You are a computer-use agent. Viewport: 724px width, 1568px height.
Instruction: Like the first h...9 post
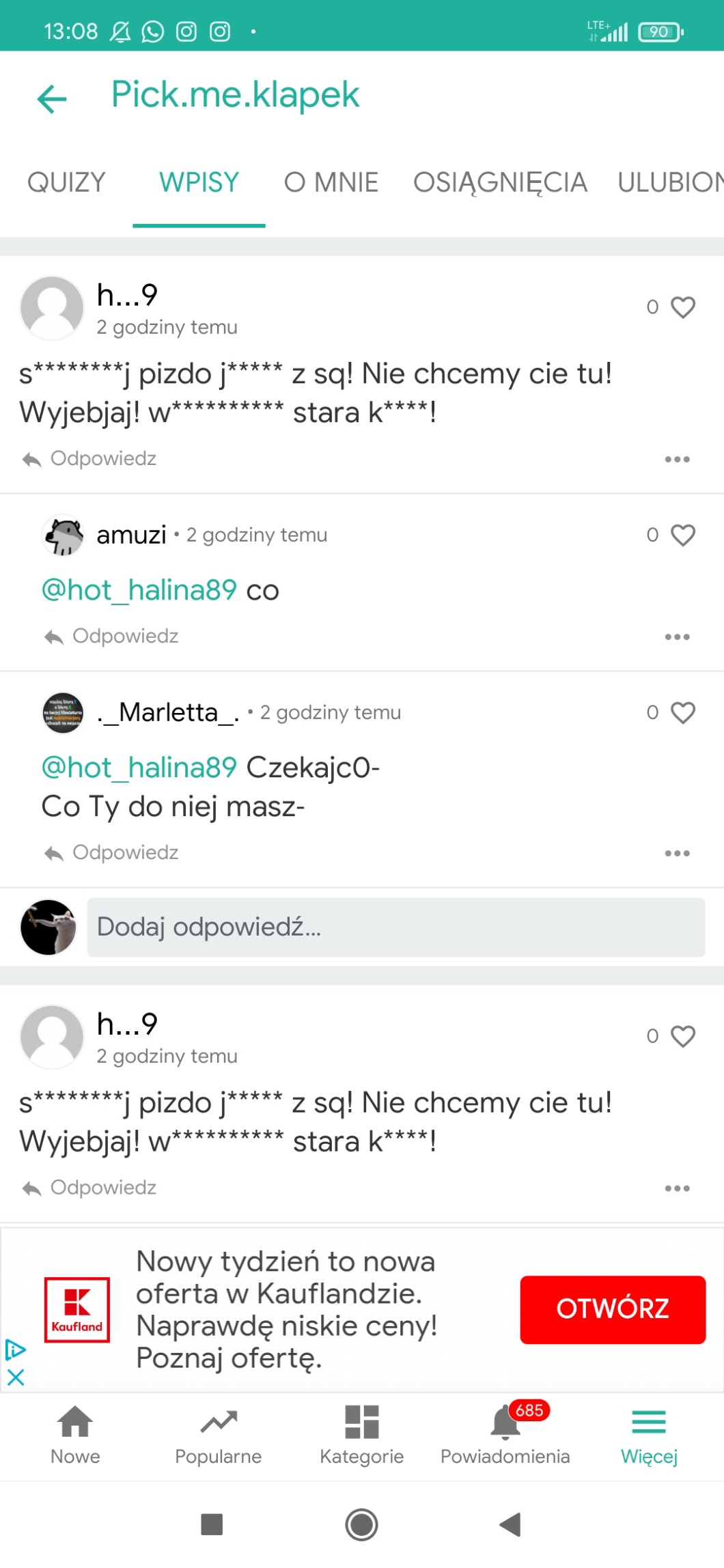pyautogui.click(x=682, y=307)
